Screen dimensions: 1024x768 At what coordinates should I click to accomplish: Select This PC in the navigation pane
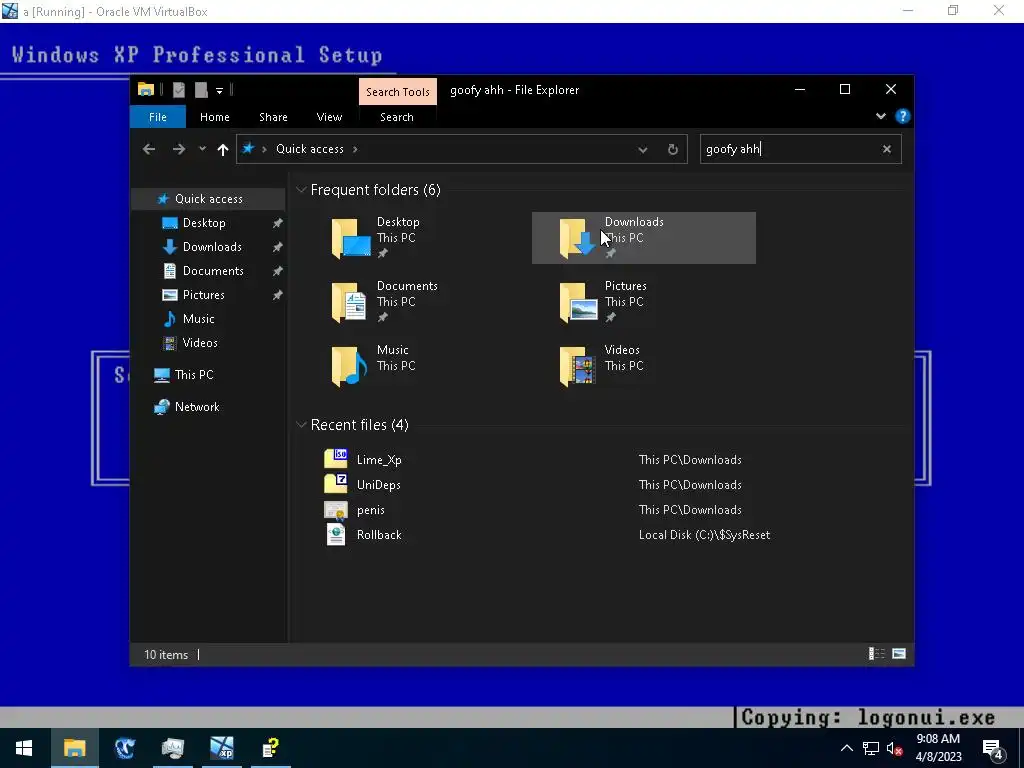(193, 375)
